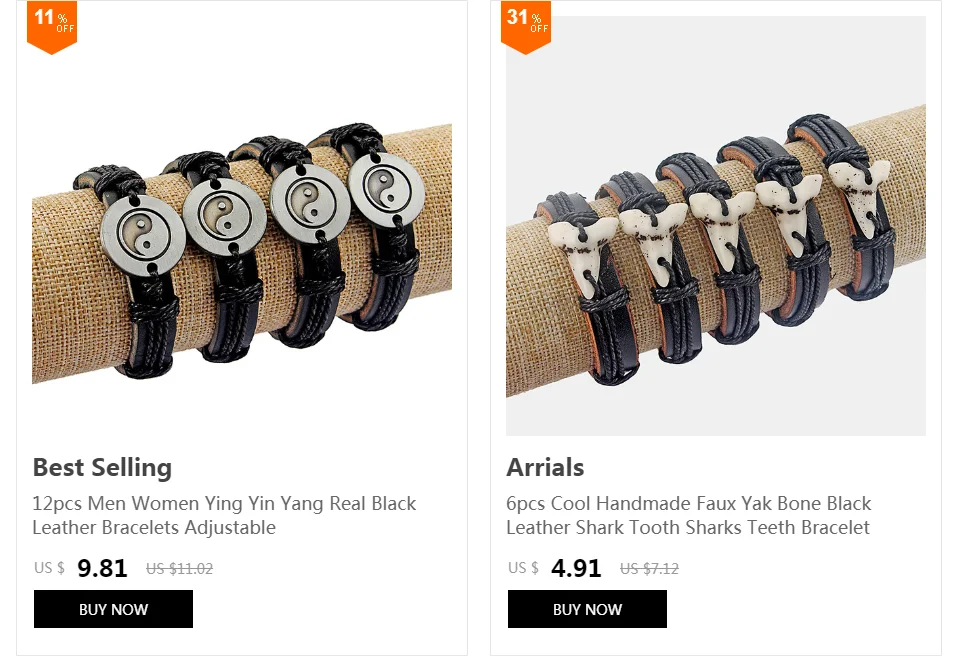Open the Arrials heading
The height and width of the screenshot is (663, 958).
[x=545, y=467]
